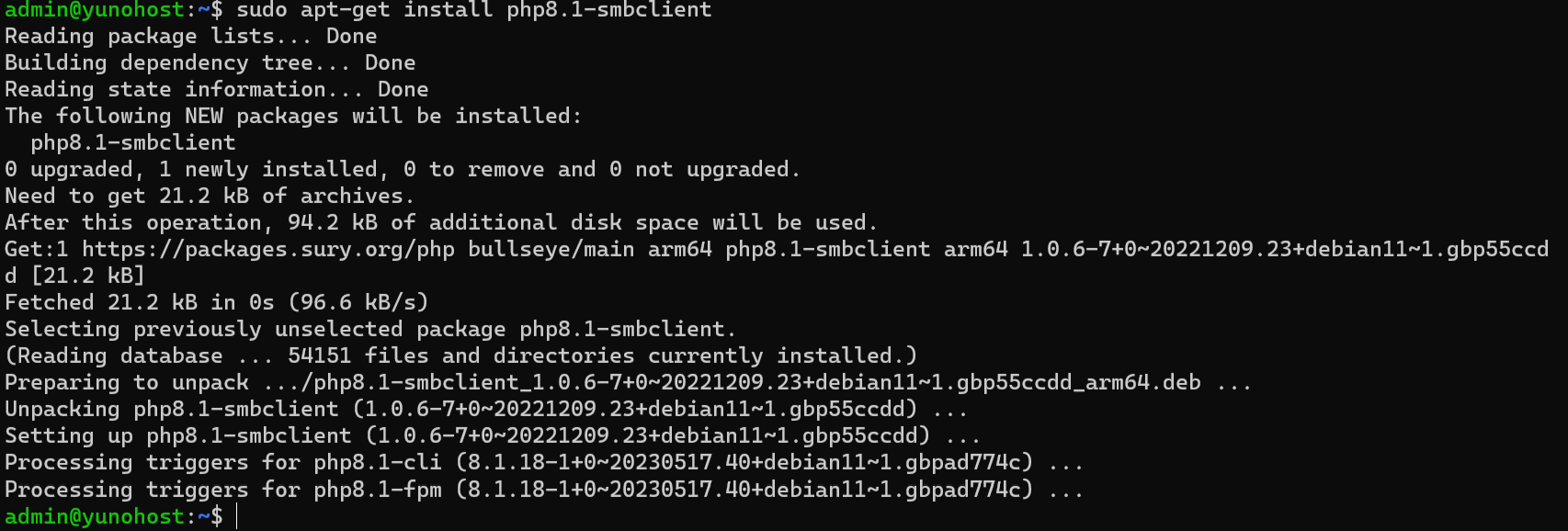The height and width of the screenshot is (531, 1568).
Task: Click 'Reading state information... Done' line
Action: tap(217, 89)
